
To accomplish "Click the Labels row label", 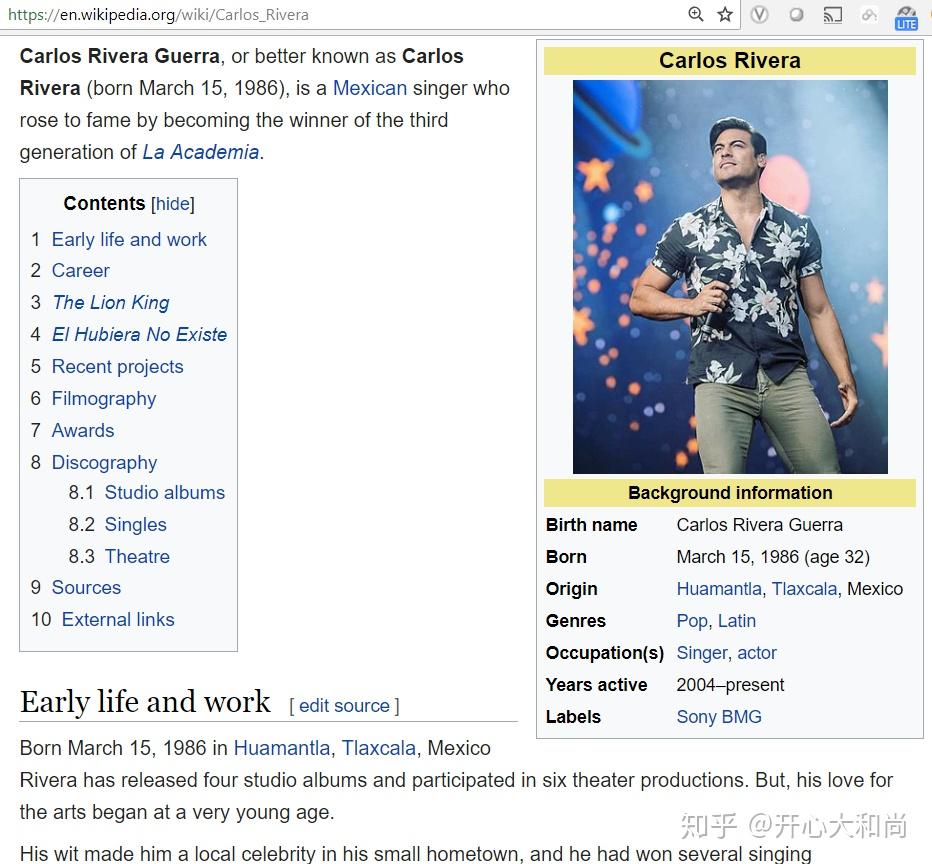I will click(x=573, y=717).
